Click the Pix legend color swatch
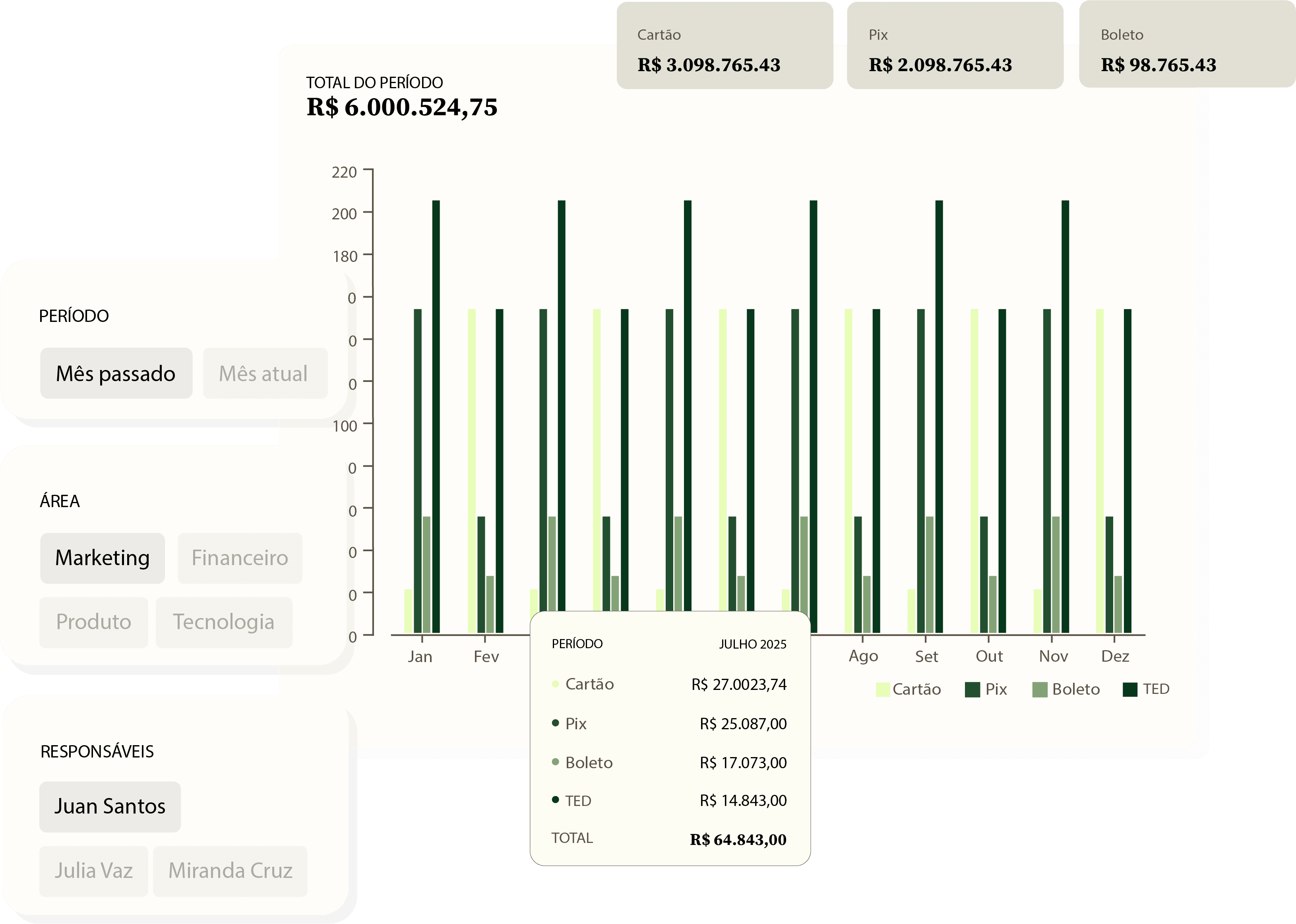The height and width of the screenshot is (924, 1296). tap(972, 690)
